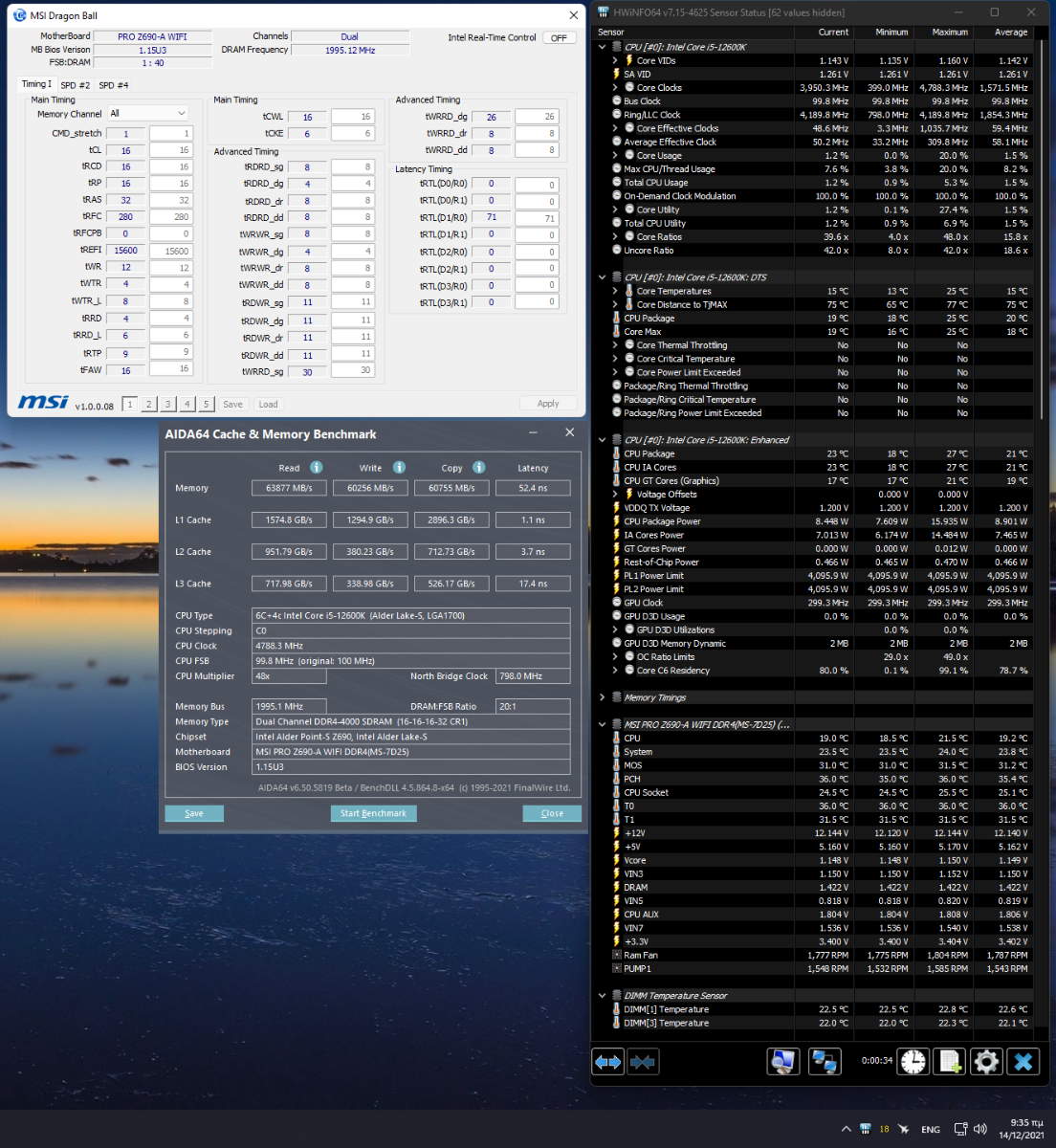Click the HWiNFO networked computers icon
1056x1148 pixels.
pyautogui.click(x=824, y=1062)
